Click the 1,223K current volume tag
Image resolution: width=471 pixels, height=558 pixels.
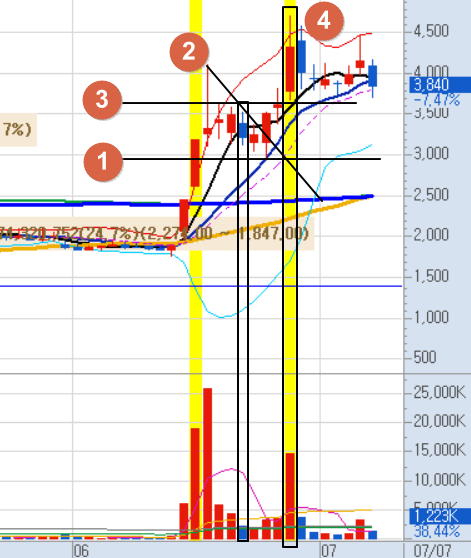pos(440,516)
